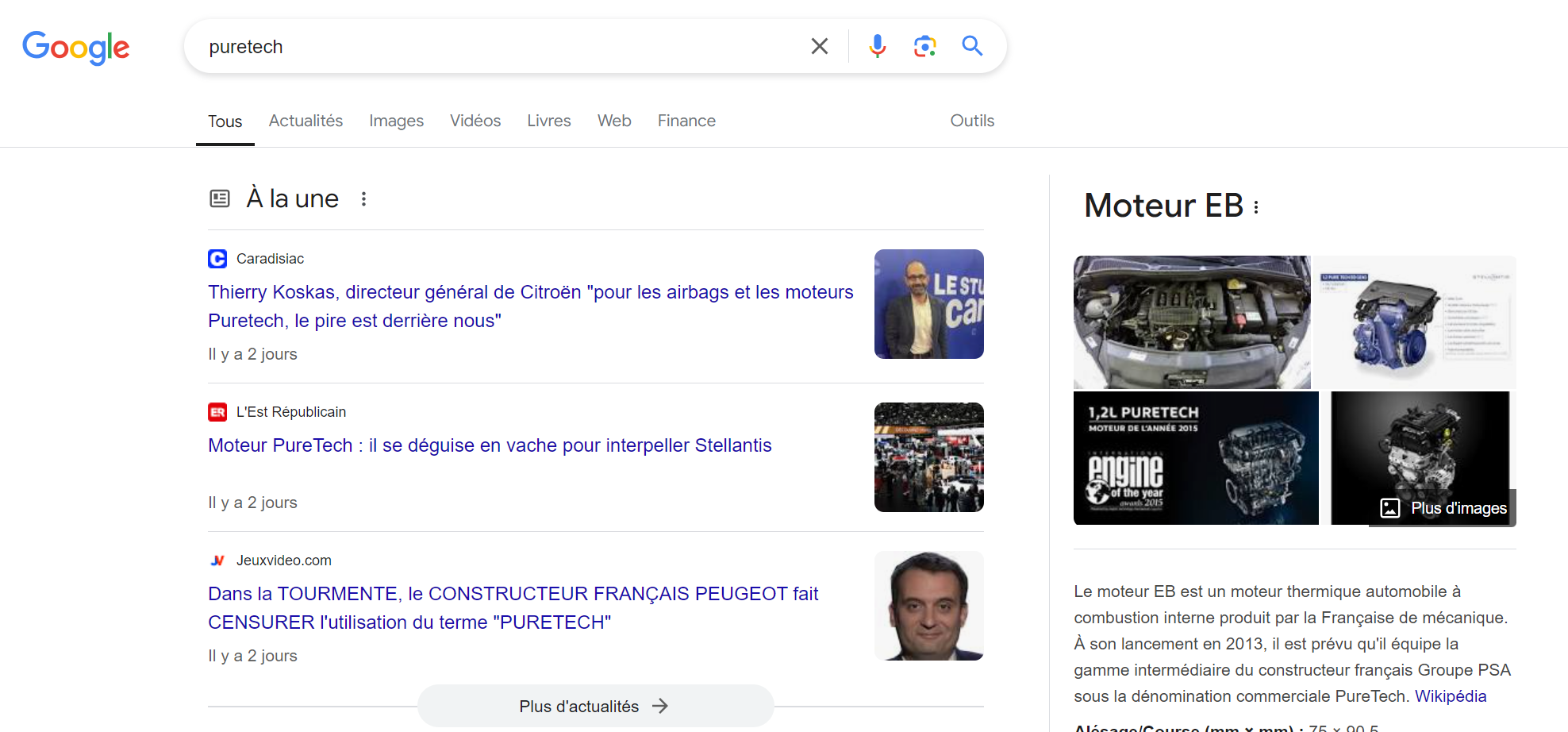Open the Livres tab
1568x732 pixels.
coord(549,121)
